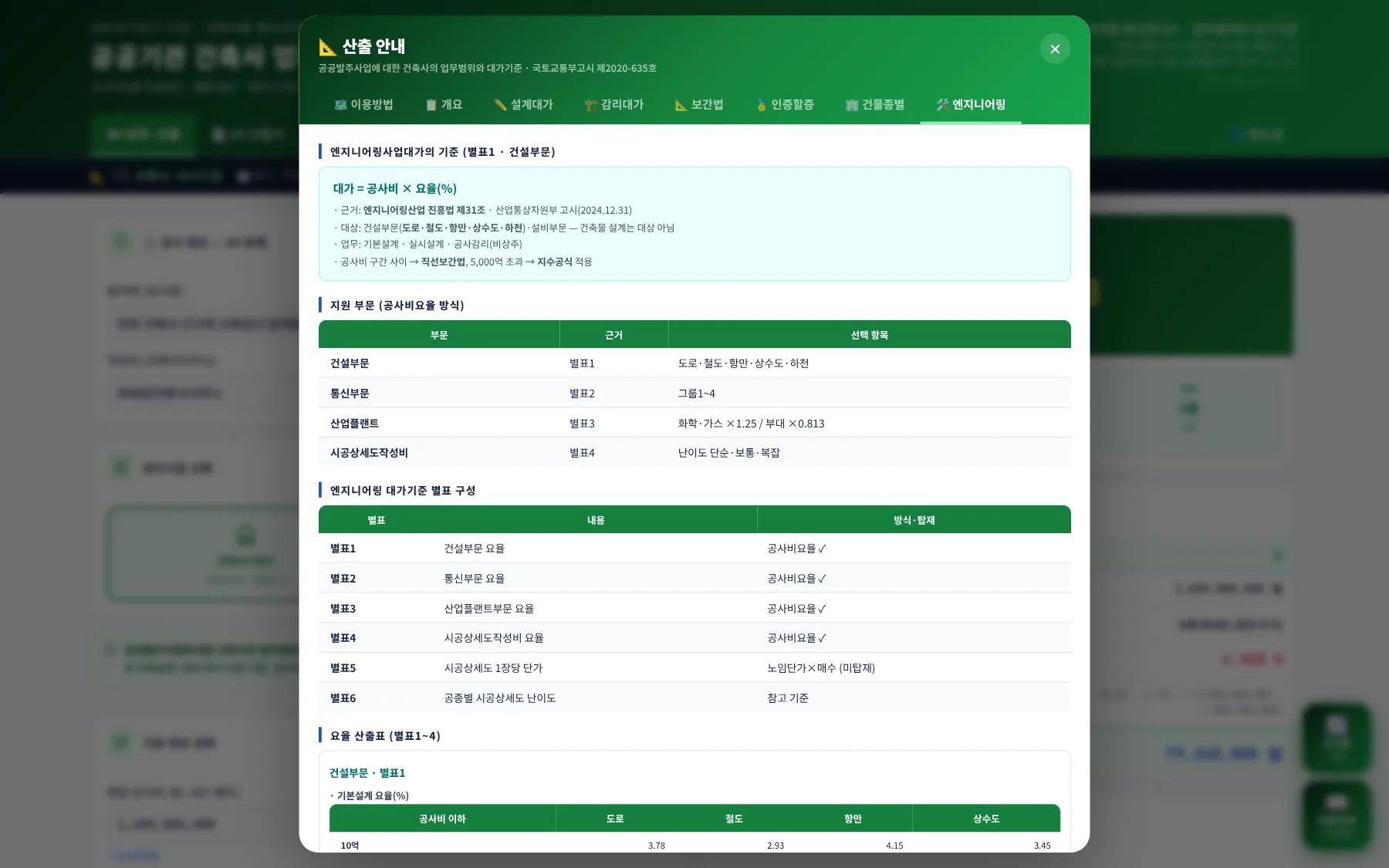Click the 난이도 단순·보통·복잡 cell
Screen dimensions: 1389x868
tap(728, 453)
